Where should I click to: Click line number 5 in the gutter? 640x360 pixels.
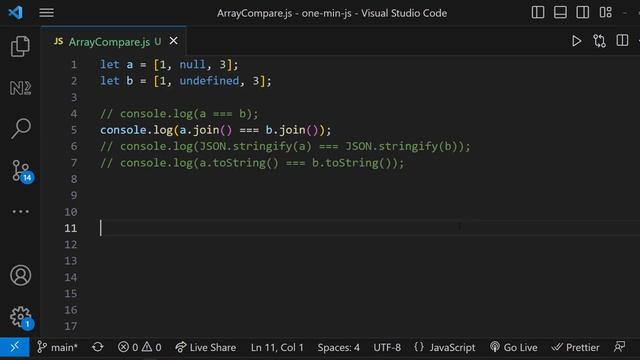click(73, 130)
